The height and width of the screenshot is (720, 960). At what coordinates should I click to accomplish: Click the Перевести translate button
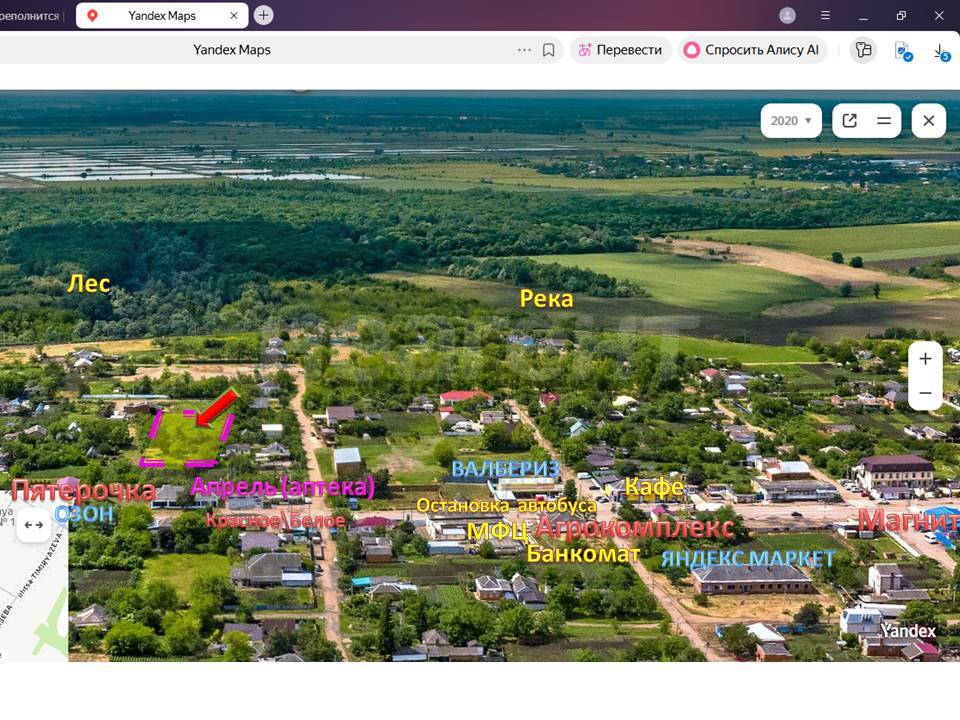click(621, 50)
